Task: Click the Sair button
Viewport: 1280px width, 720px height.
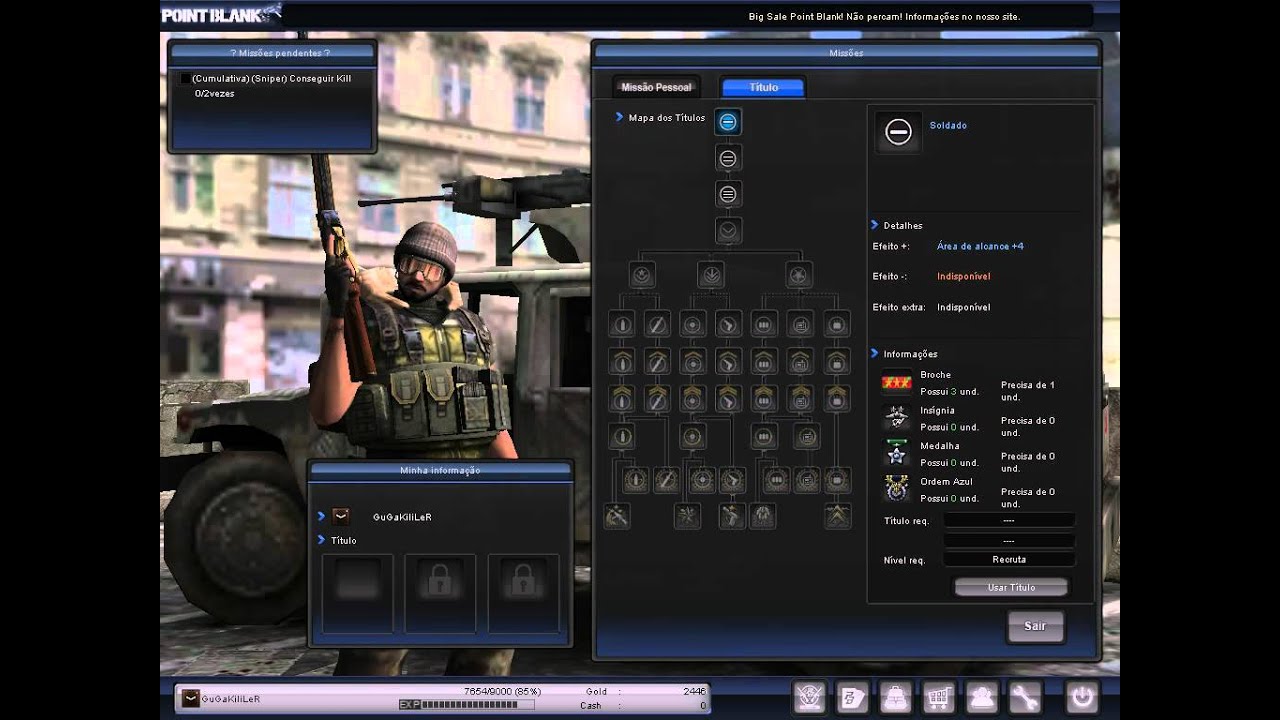Action: pos(1035,626)
